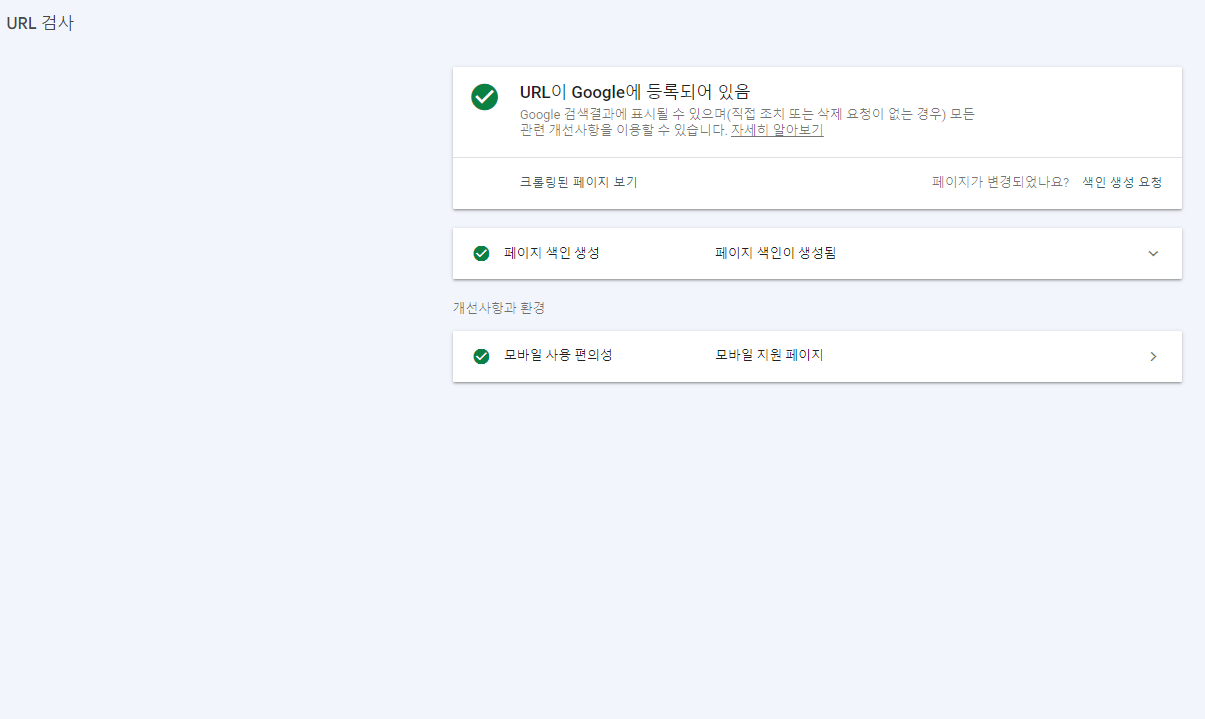The width and height of the screenshot is (1205, 719).
Task: Select the indexing status icon on the coverage card
Action: (481, 253)
